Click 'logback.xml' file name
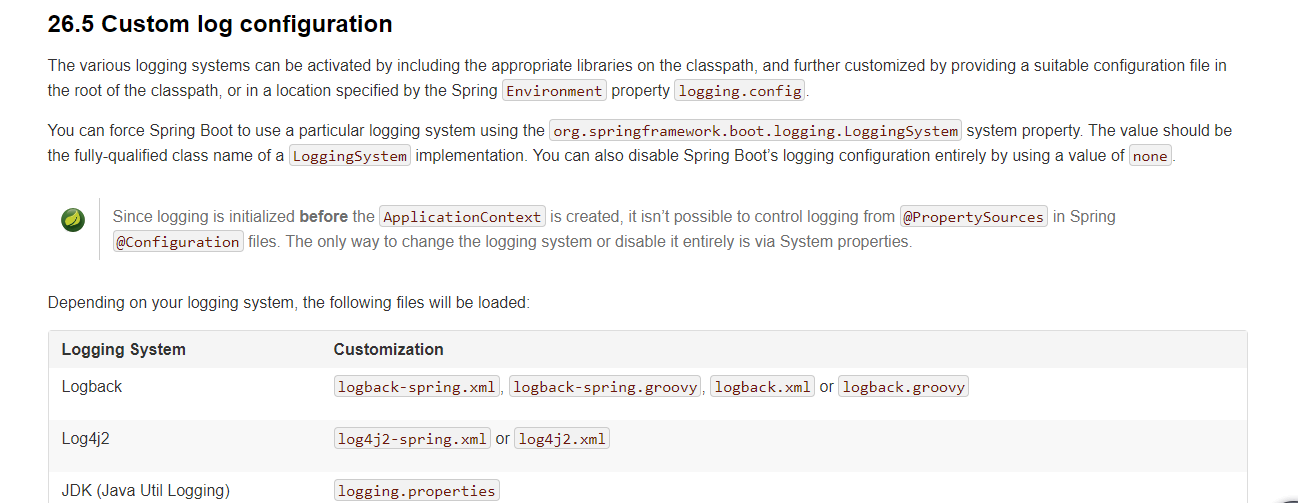 [x=763, y=387]
